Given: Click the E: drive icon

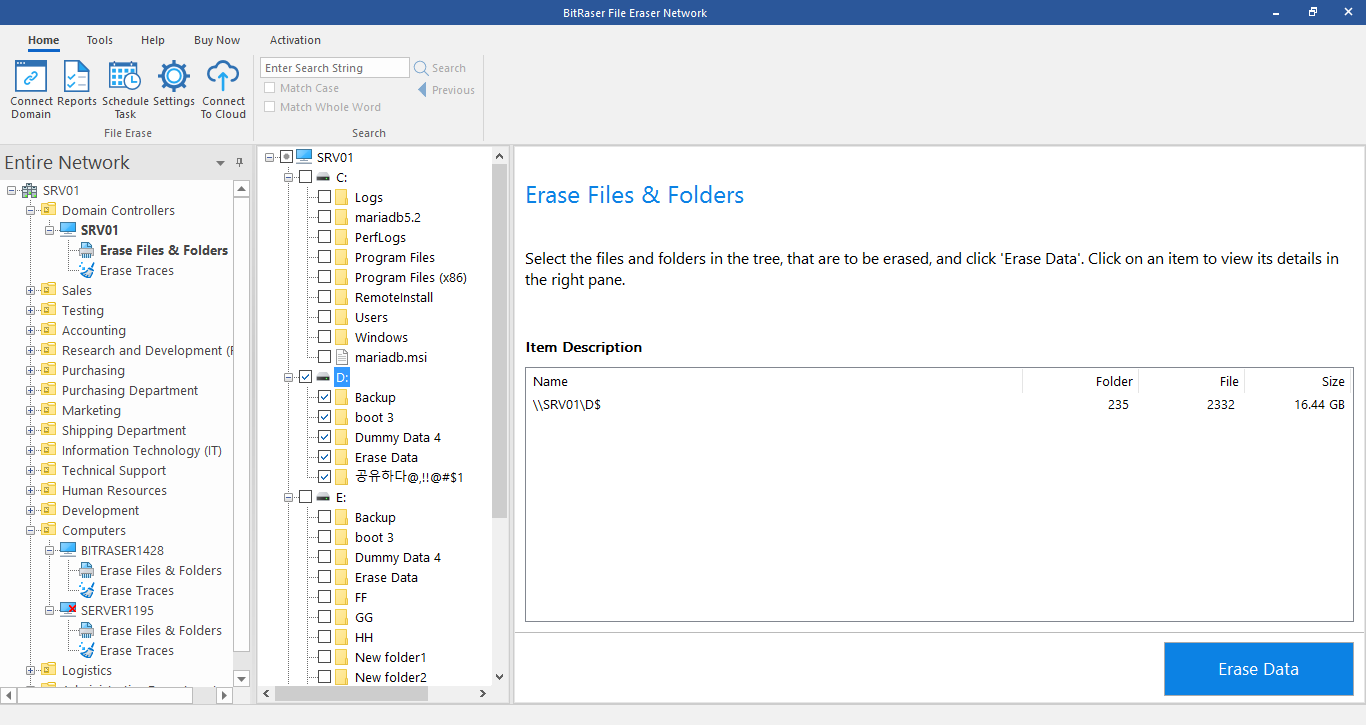Looking at the screenshot, I should coord(324,497).
